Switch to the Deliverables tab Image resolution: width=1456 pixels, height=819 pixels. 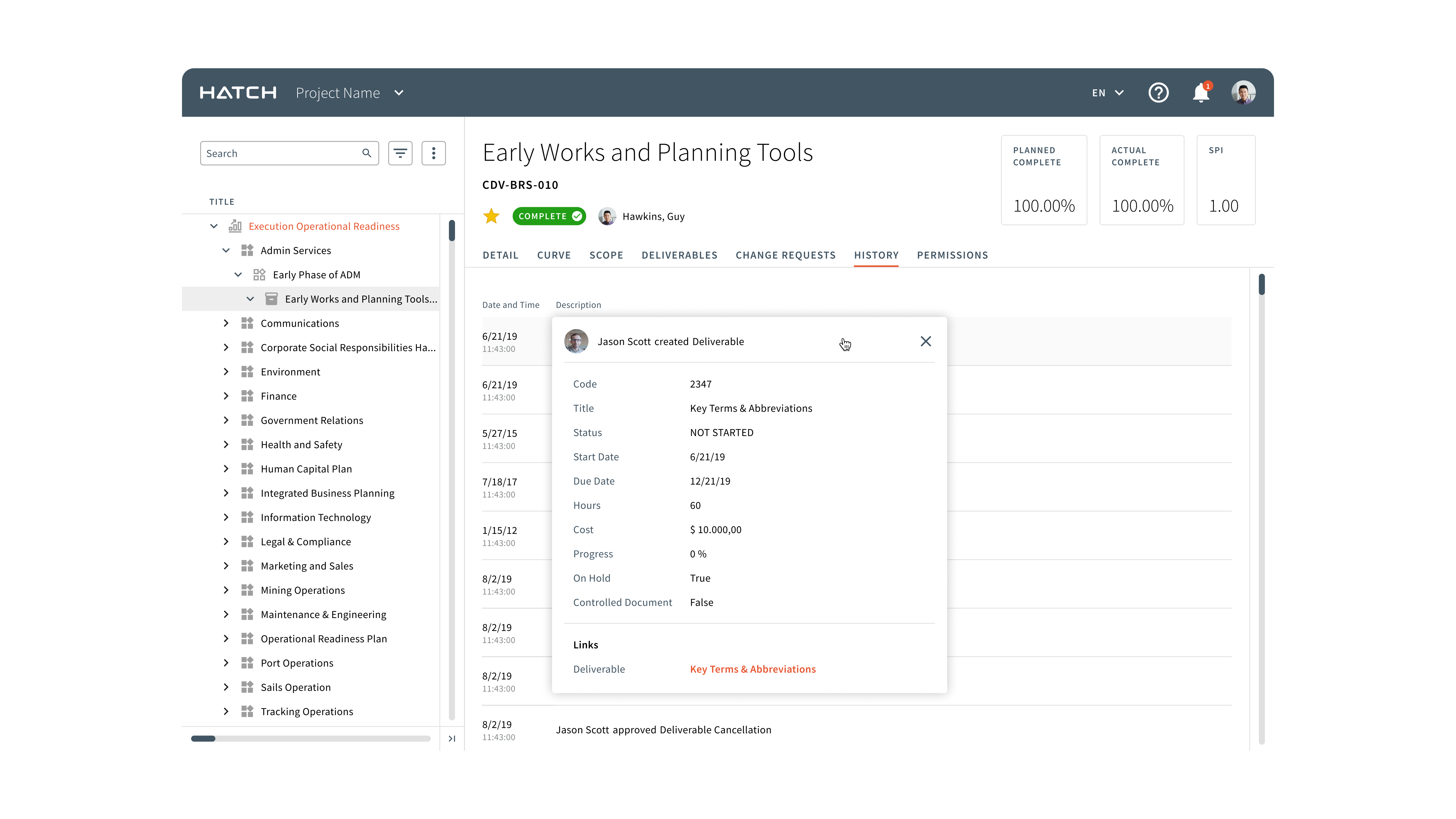click(679, 255)
